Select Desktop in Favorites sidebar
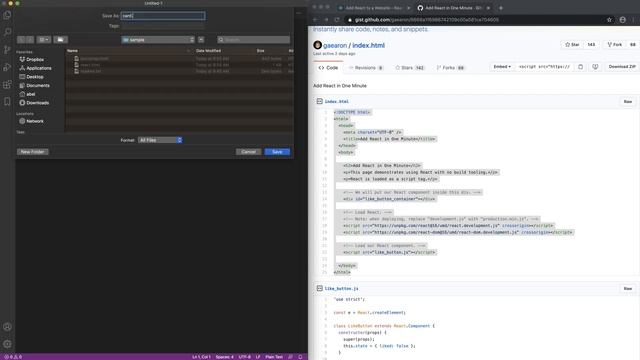 31,77
